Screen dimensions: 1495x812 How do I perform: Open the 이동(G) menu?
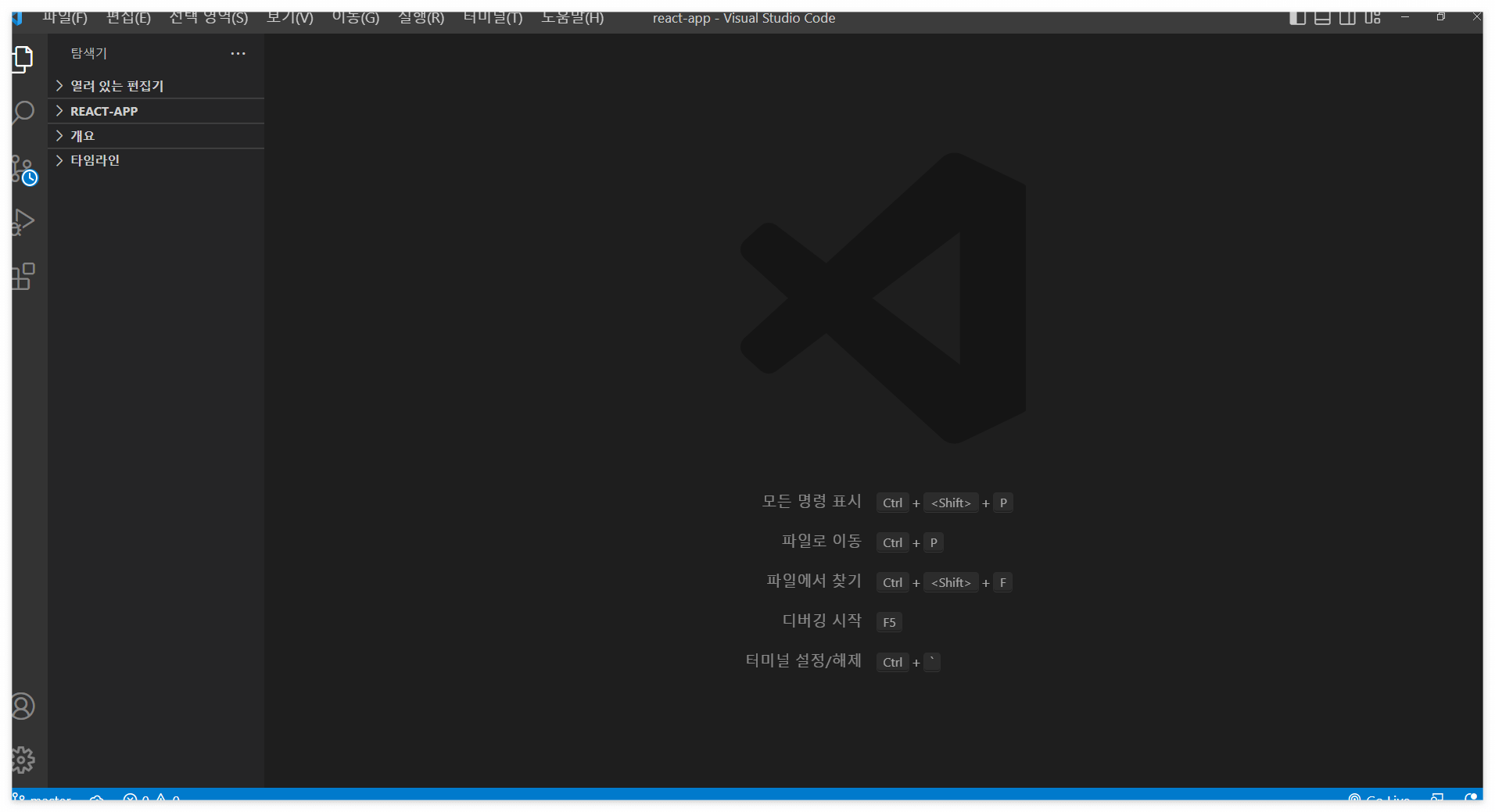pyautogui.click(x=356, y=18)
